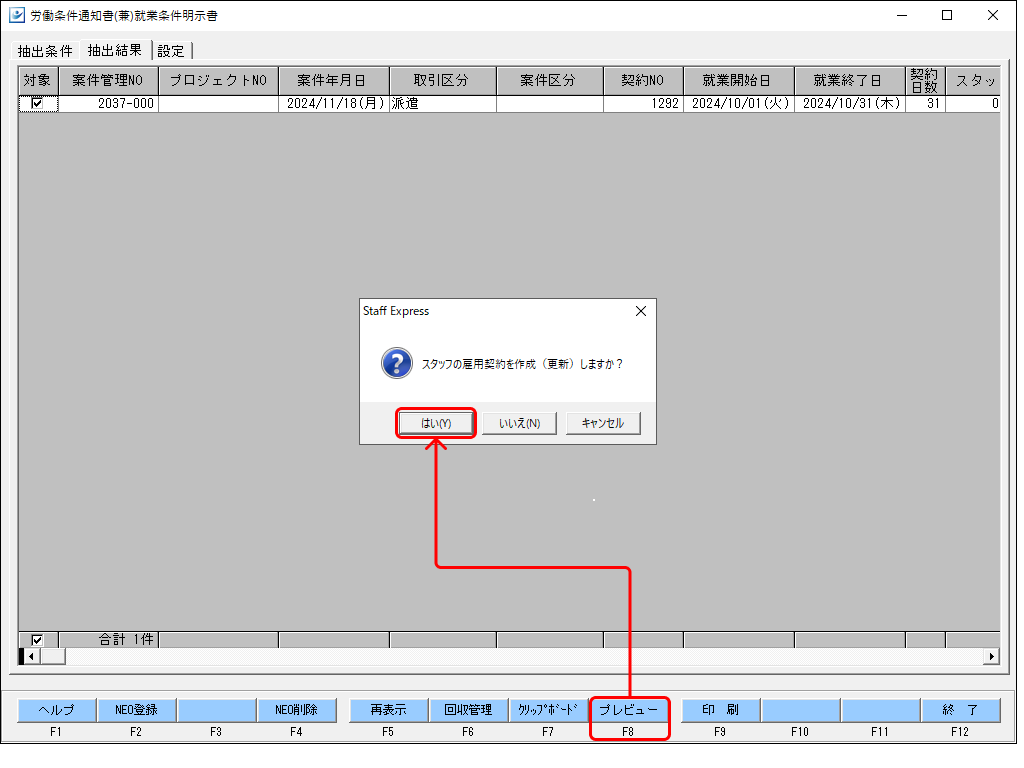Open 回収管理 with the F6 button
The width and height of the screenshot is (1024, 768).
(468, 710)
